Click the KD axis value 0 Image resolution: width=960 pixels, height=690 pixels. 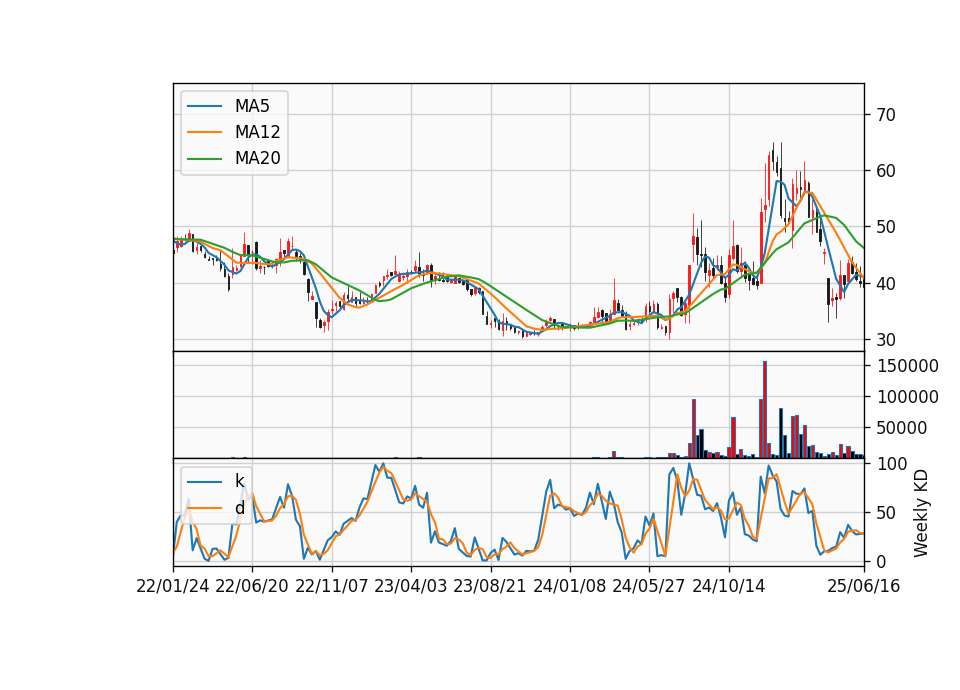click(x=881, y=561)
